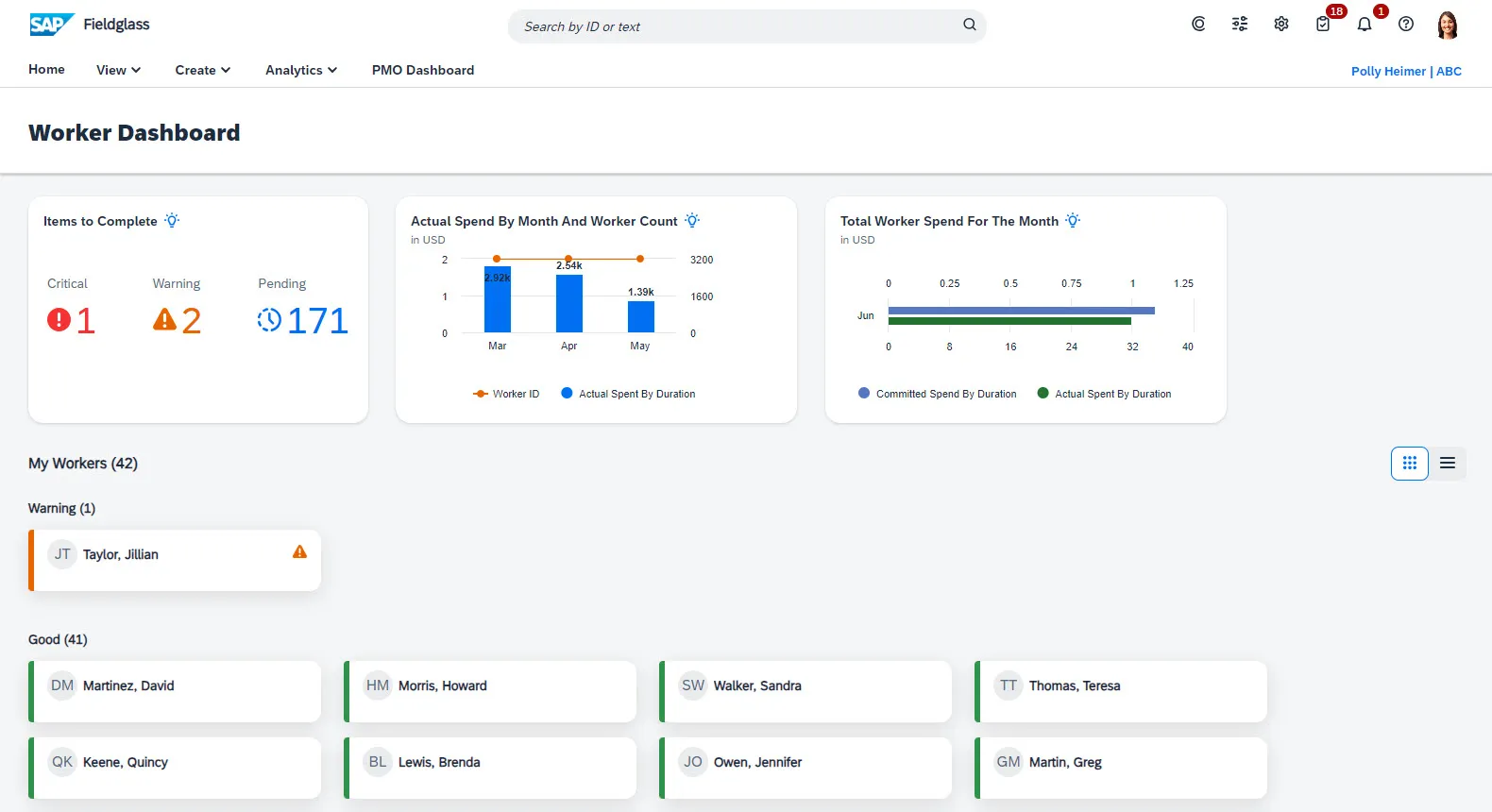Open Thomas, Teresa worker card
This screenshot has width=1492, height=812.
pyautogui.click(x=1121, y=691)
